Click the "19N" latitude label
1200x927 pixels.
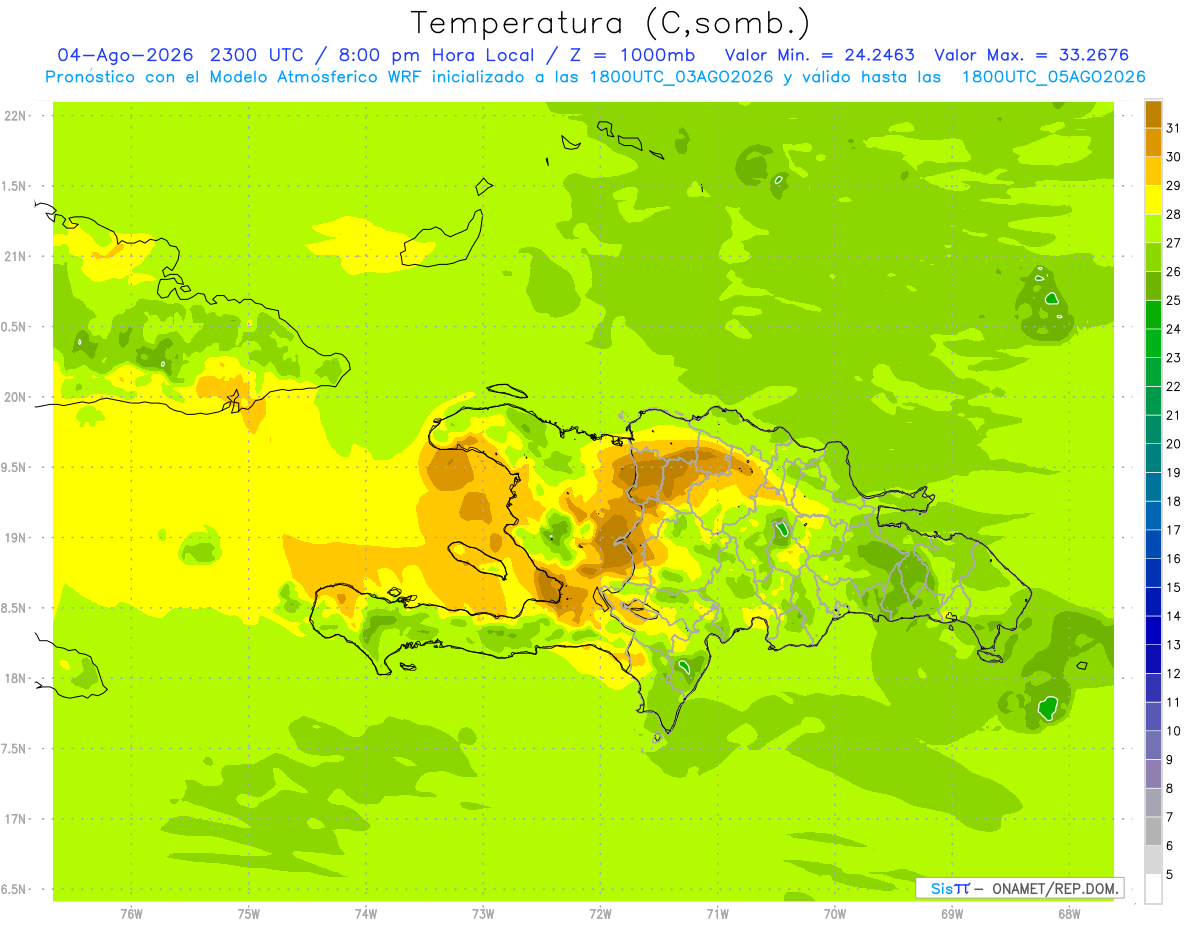click(15, 538)
